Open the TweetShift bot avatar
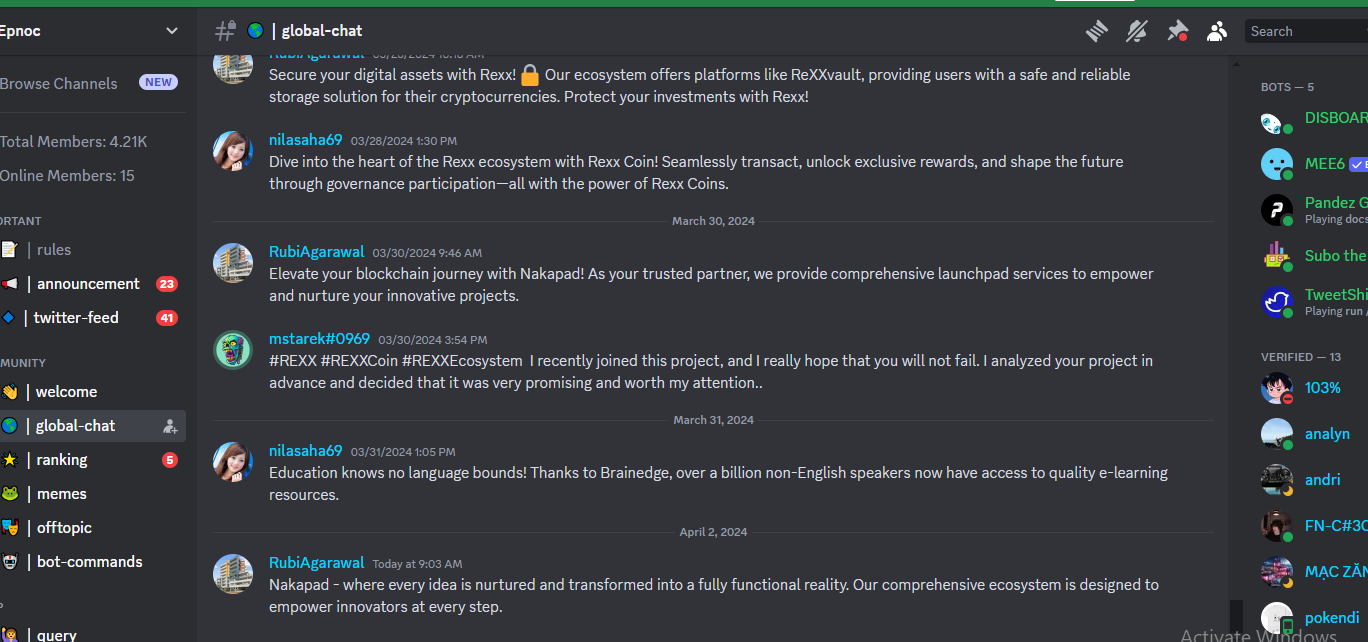Screen dimensions: 1368x642 click(x=1277, y=302)
